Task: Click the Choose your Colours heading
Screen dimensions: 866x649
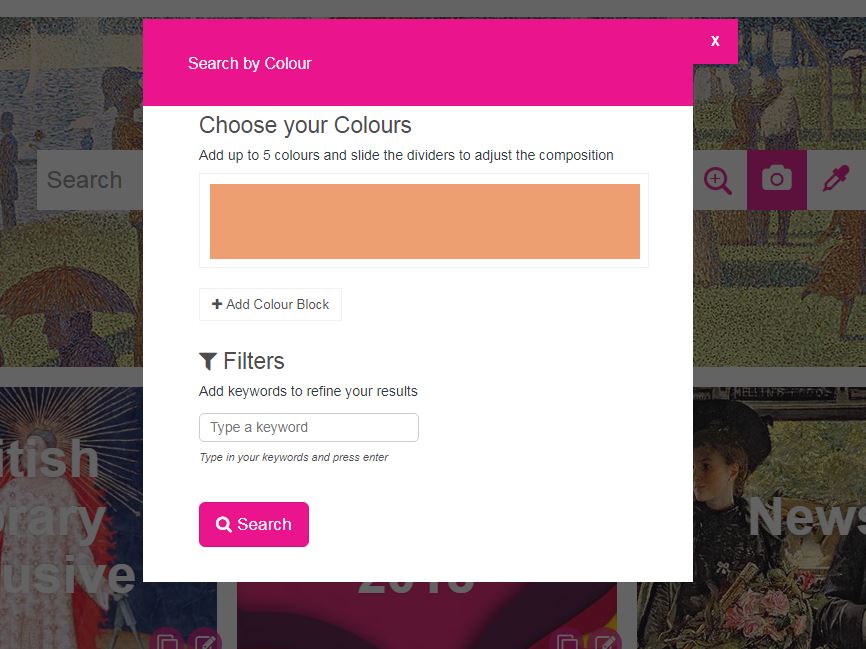Action: click(305, 125)
